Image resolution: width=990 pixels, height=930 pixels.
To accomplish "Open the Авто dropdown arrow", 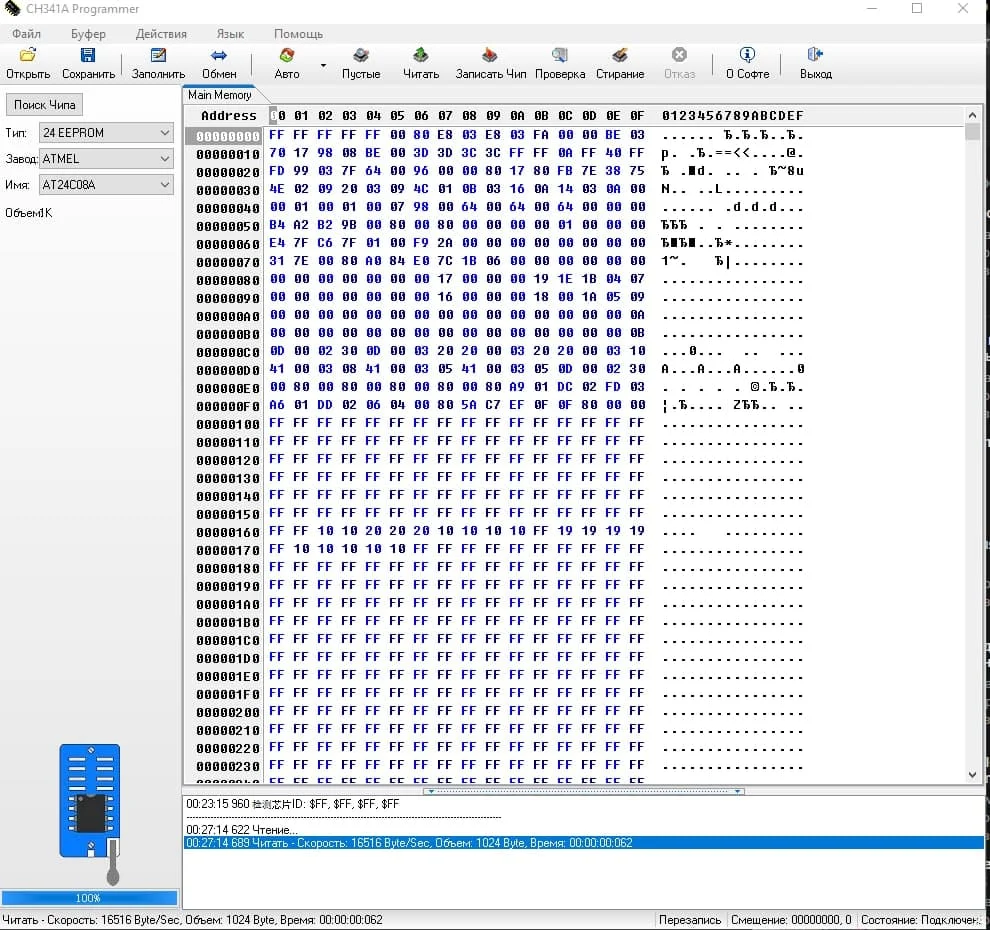I will (x=323, y=66).
